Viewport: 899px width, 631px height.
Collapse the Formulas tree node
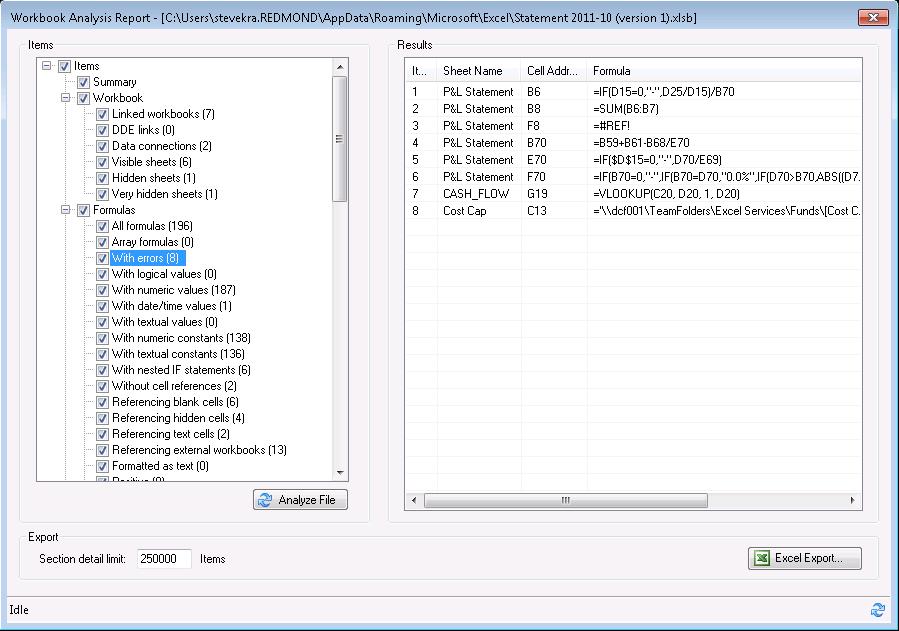[65, 210]
